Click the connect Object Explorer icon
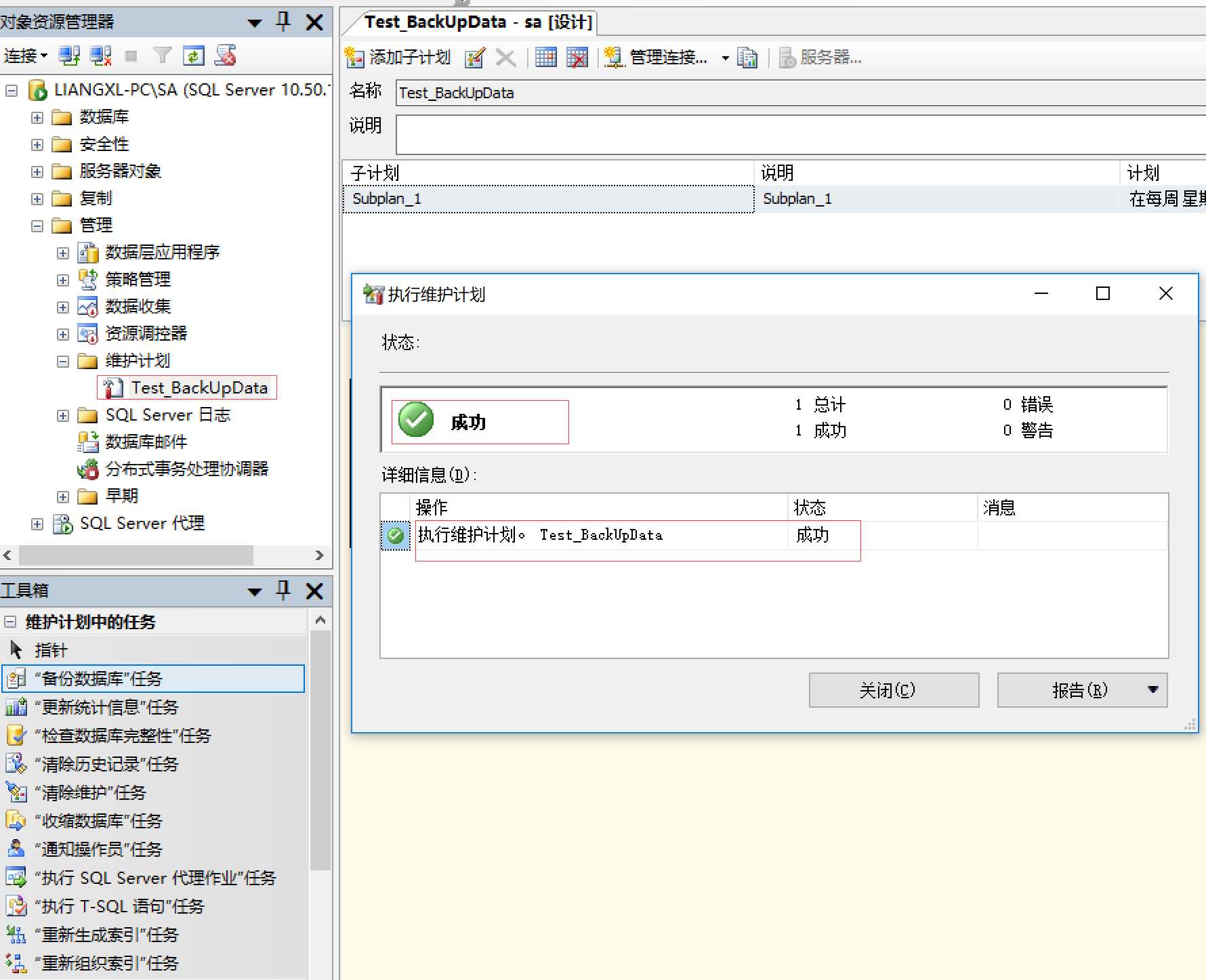 click(x=69, y=56)
